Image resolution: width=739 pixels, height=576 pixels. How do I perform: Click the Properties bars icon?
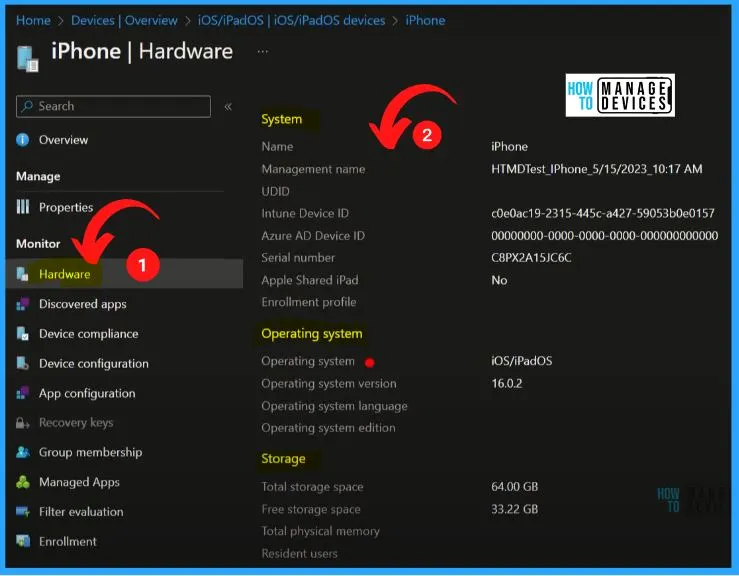pos(23,206)
